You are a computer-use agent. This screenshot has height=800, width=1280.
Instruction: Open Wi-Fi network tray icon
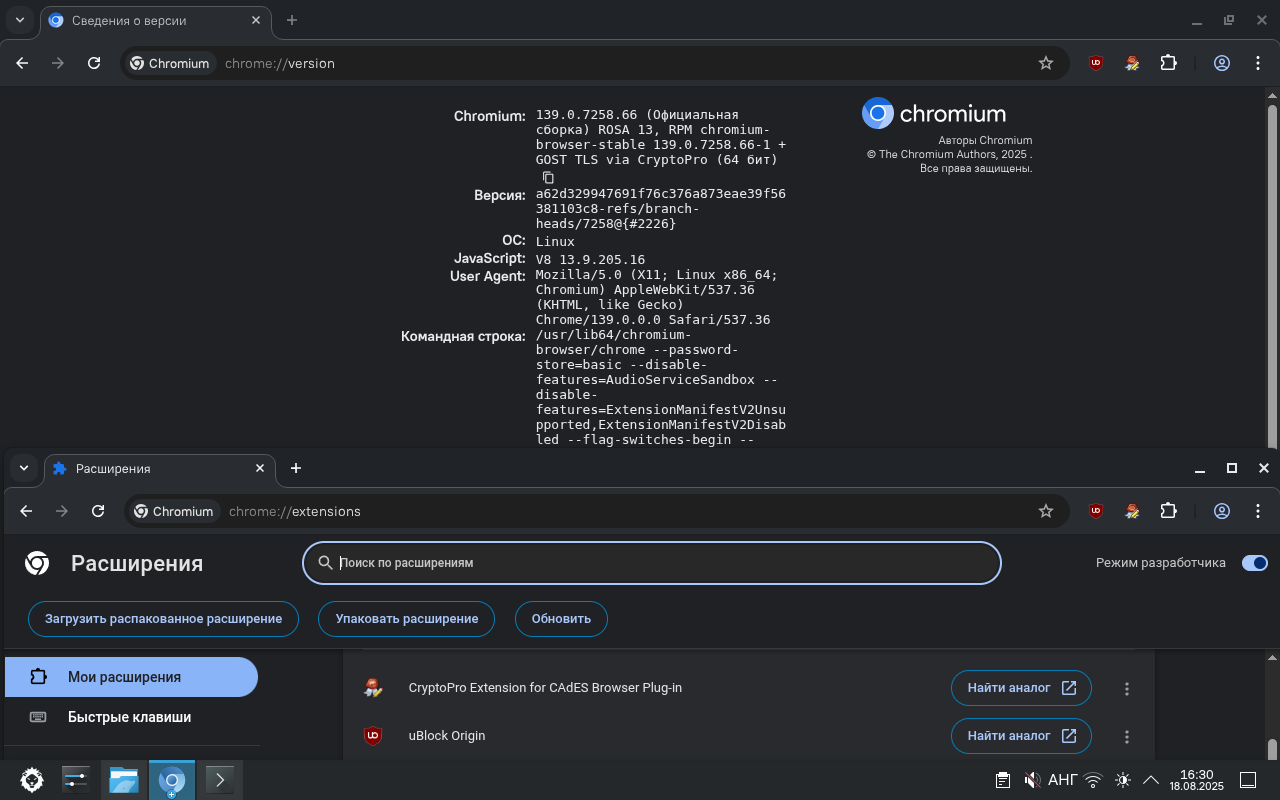point(1093,780)
